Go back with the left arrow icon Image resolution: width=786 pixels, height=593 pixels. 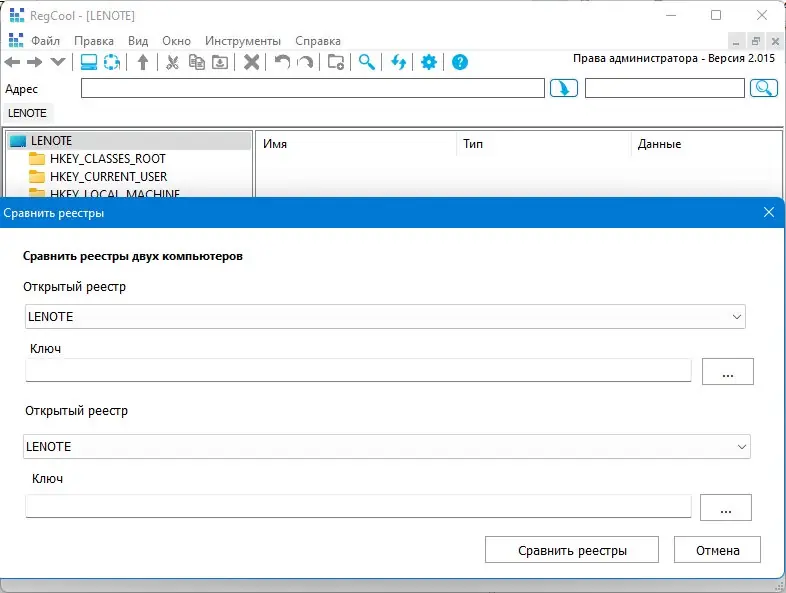click(12, 62)
